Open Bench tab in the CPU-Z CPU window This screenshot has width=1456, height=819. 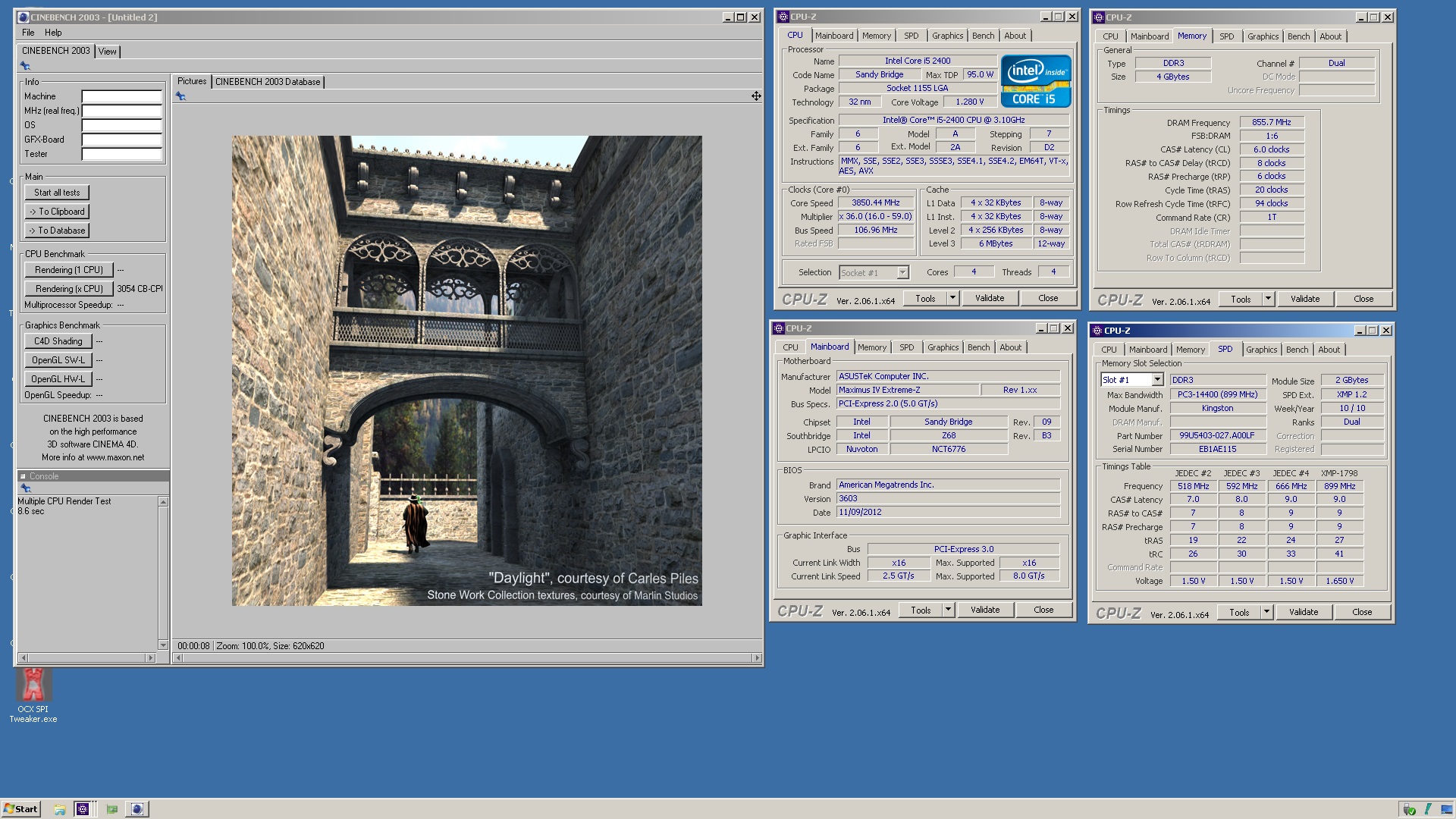(x=984, y=36)
